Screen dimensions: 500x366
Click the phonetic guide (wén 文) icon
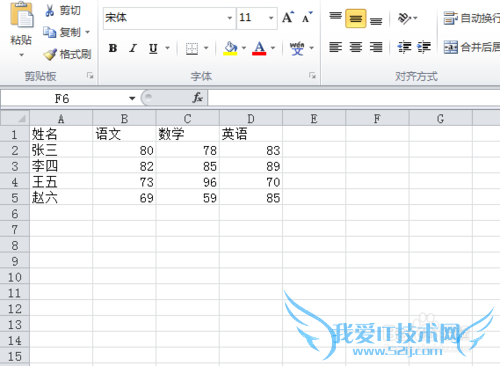click(x=297, y=48)
